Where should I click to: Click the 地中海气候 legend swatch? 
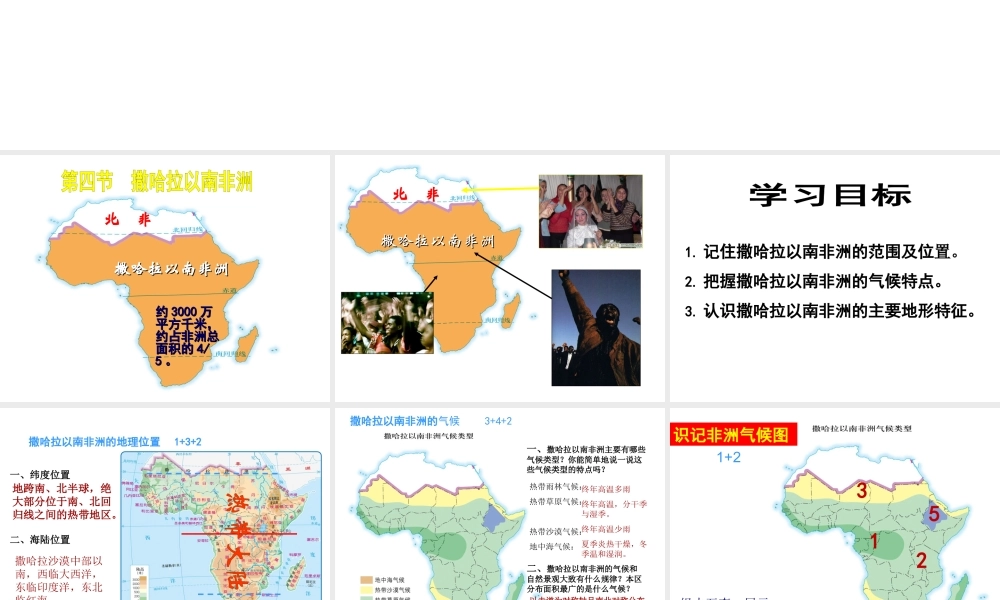(366, 580)
